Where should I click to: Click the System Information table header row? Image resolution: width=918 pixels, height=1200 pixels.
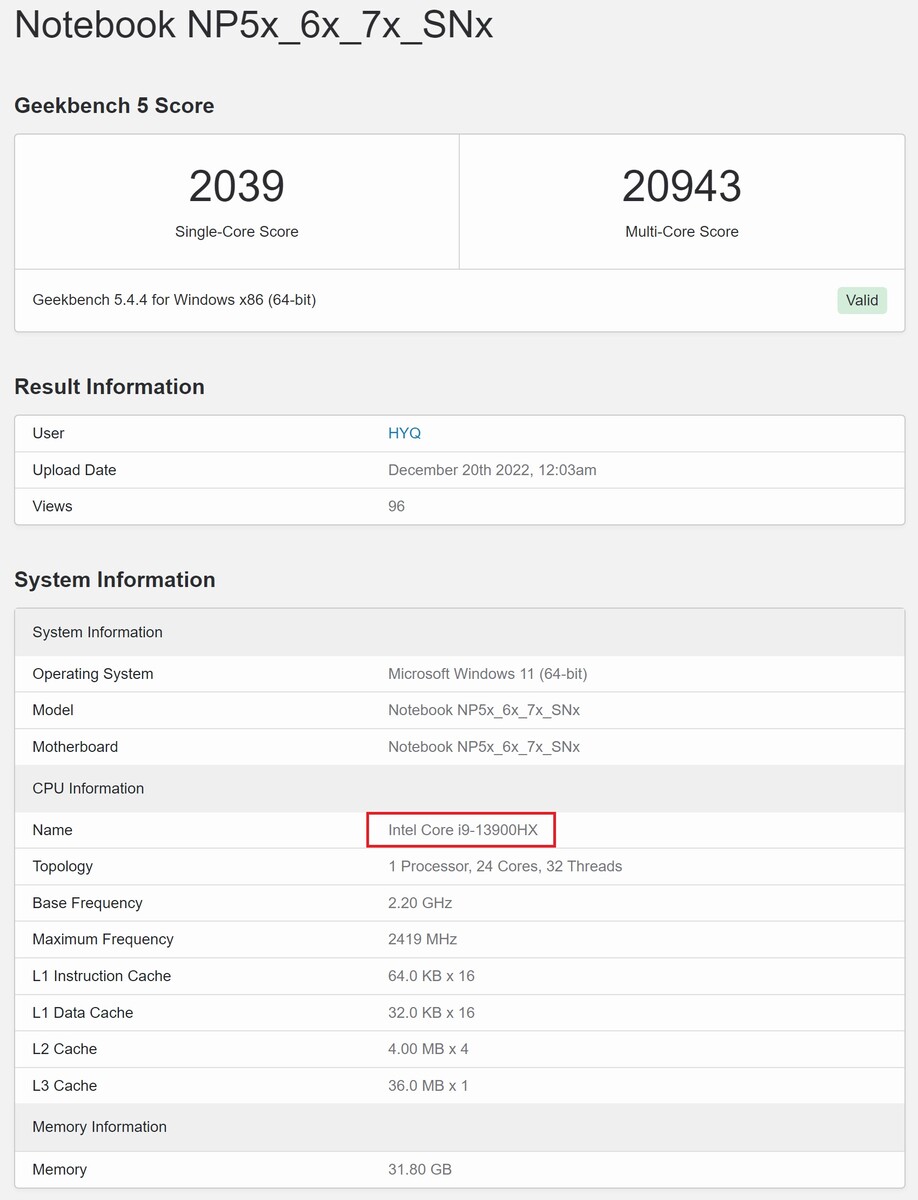click(x=459, y=632)
